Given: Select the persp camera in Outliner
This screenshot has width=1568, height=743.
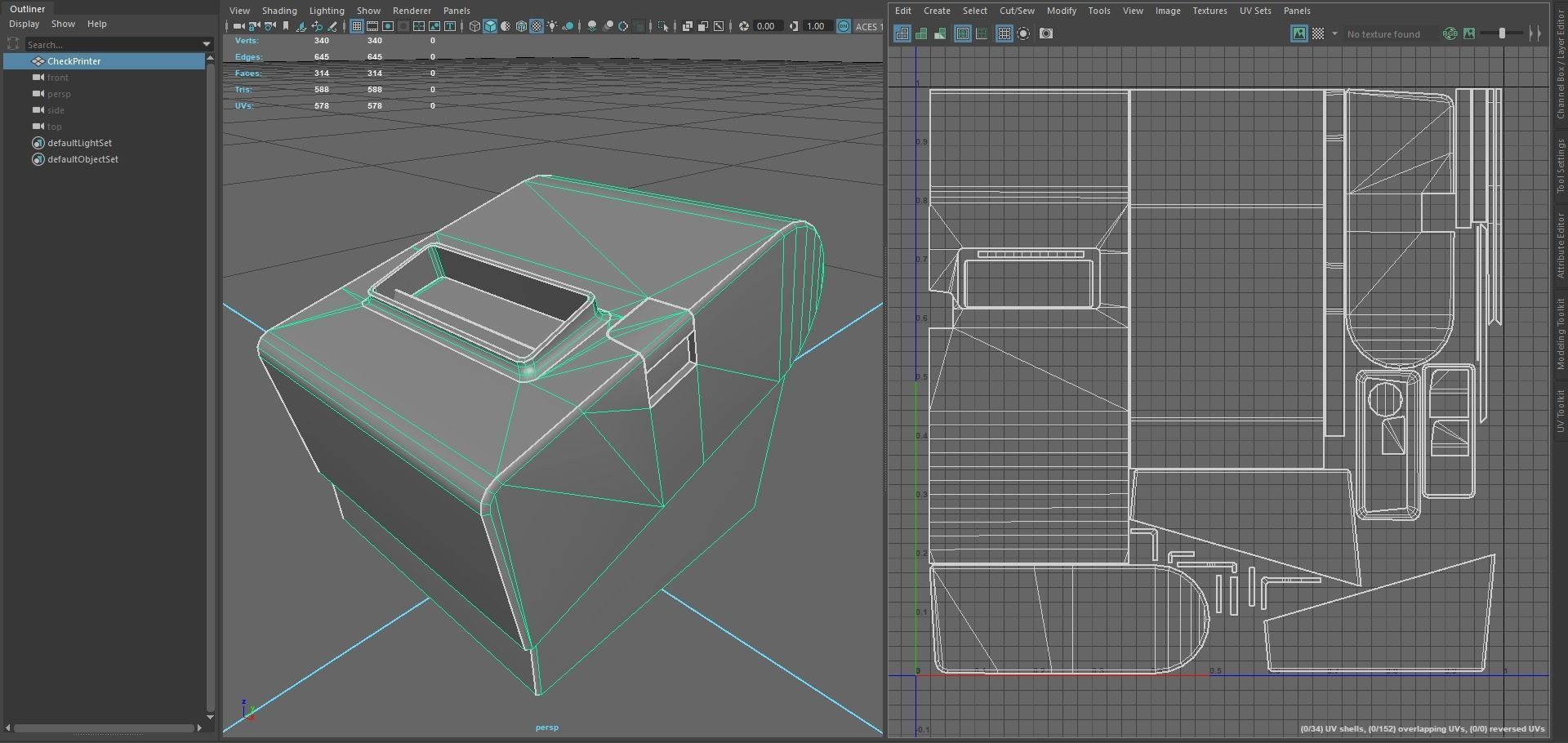Looking at the screenshot, I should pos(59,94).
